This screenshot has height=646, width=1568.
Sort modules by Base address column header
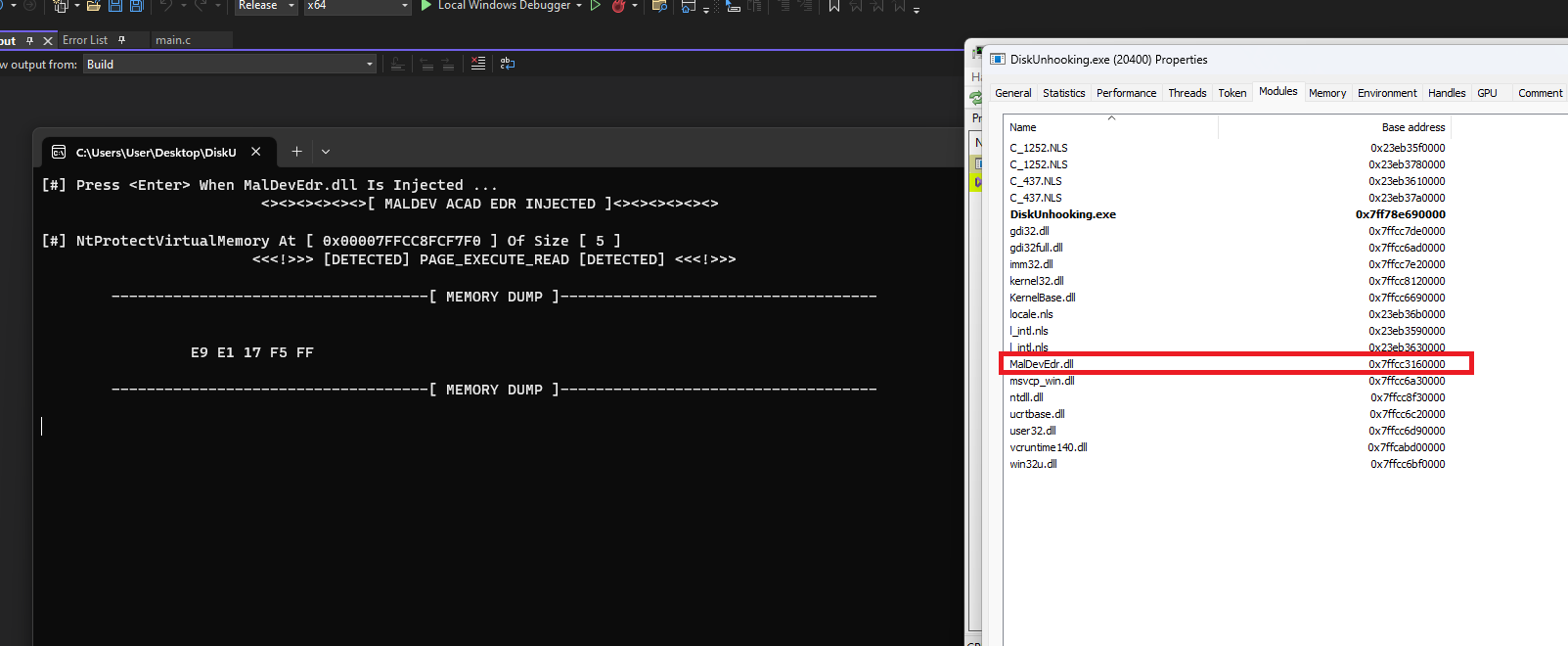(1334, 127)
